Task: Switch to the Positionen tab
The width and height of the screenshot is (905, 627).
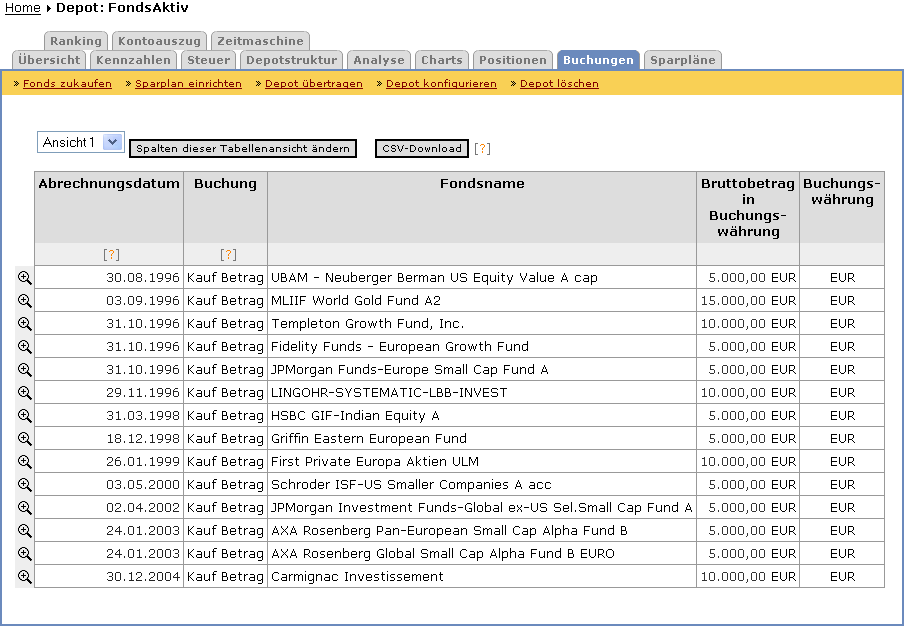Action: click(512, 60)
